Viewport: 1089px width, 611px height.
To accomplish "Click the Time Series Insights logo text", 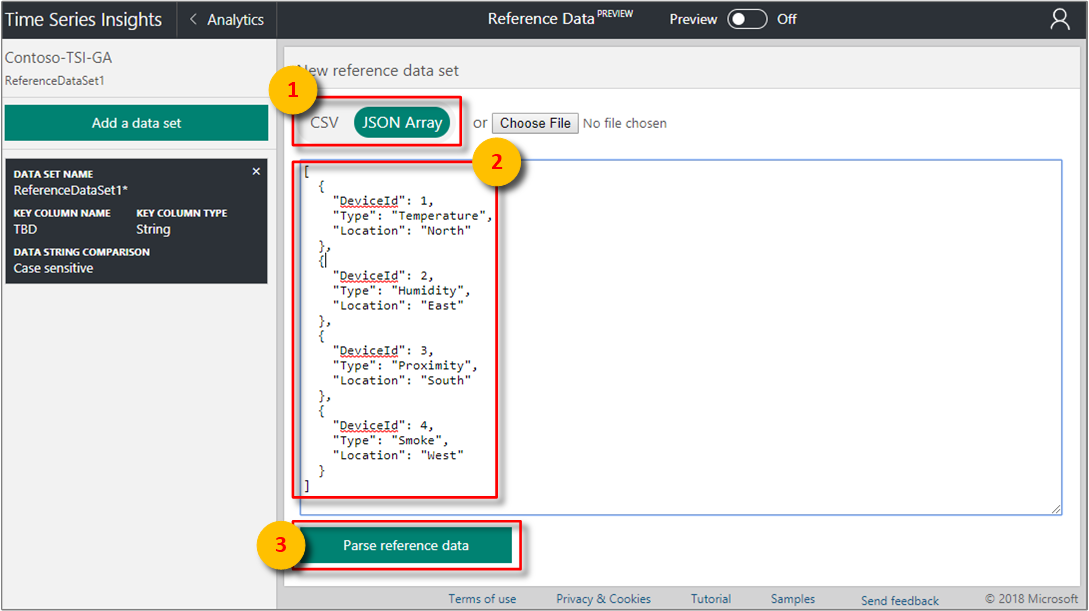I will (x=85, y=18).
